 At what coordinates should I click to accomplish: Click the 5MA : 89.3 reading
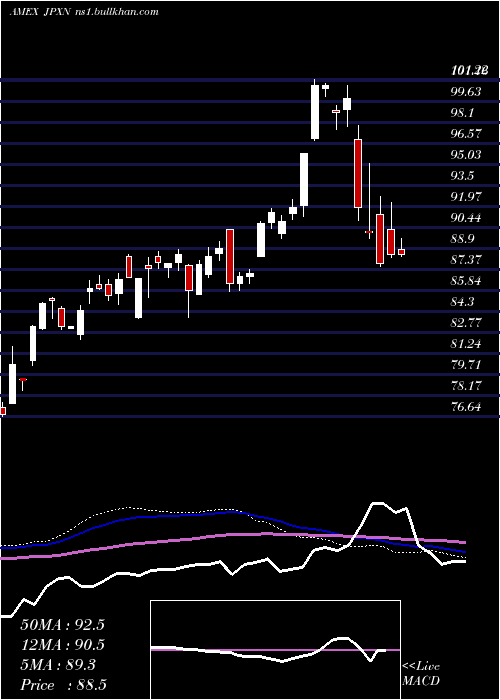click(58, 665)
